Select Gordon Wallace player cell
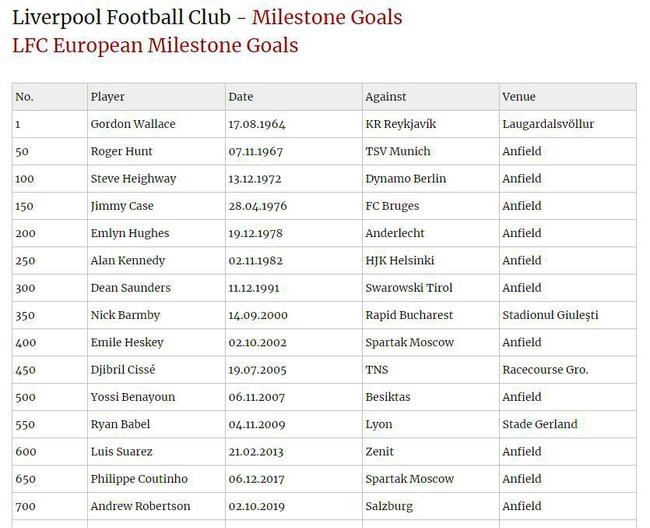 tap(133, 124)
